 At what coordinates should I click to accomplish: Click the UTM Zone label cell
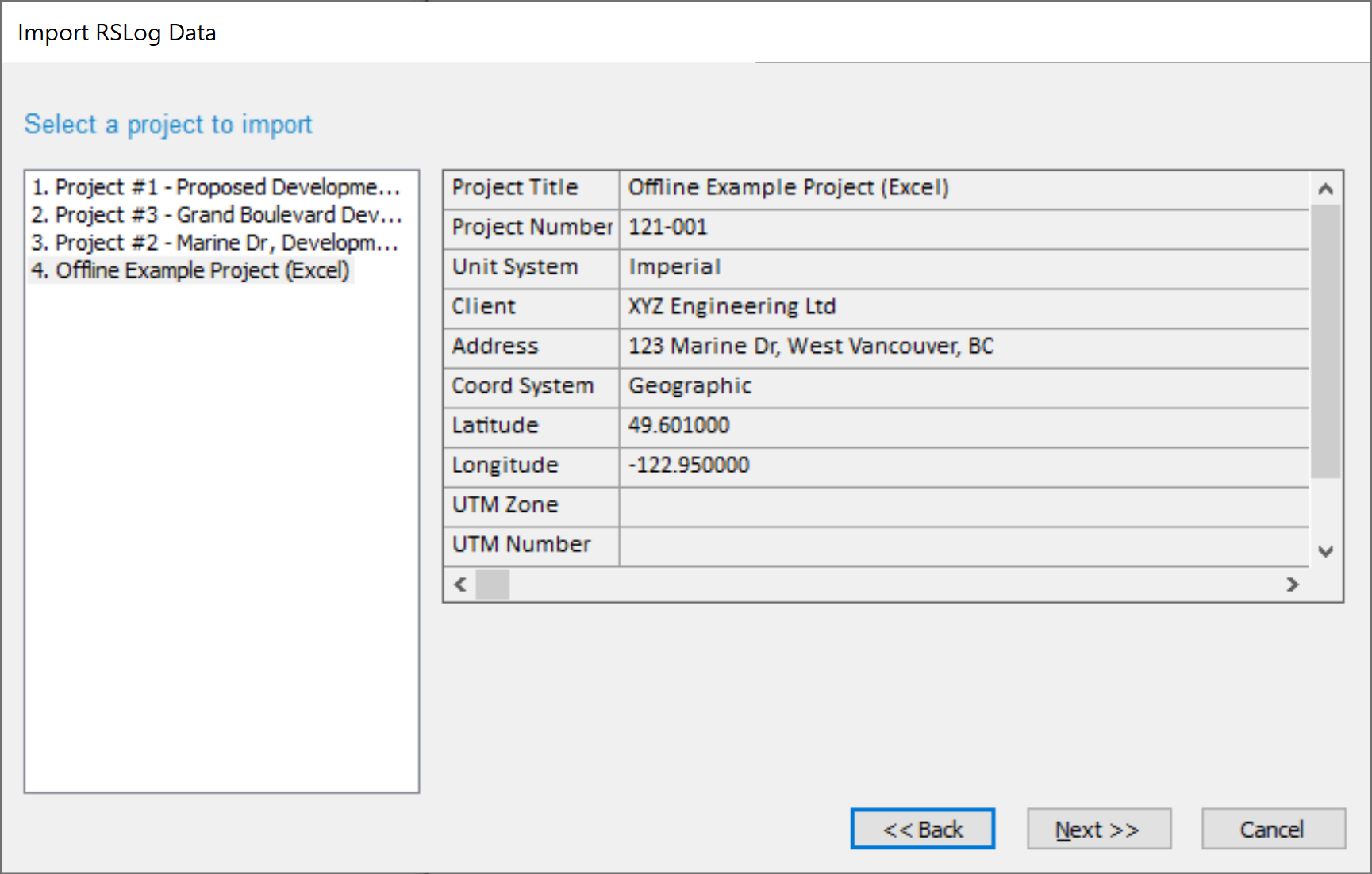pyautogui.click(x=532, y=507)
